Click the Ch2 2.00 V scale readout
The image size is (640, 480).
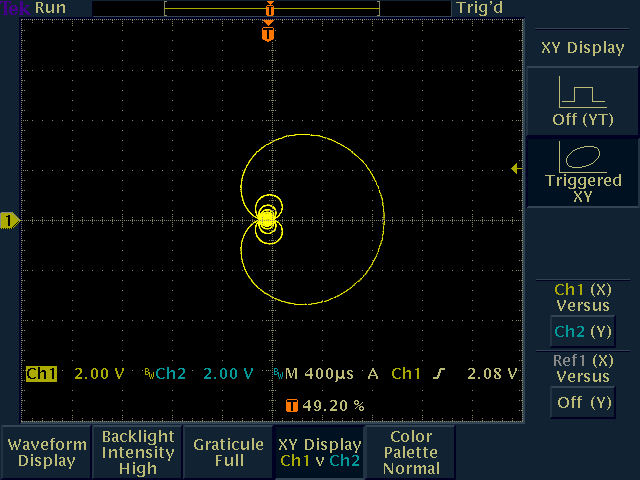[204, 374]
